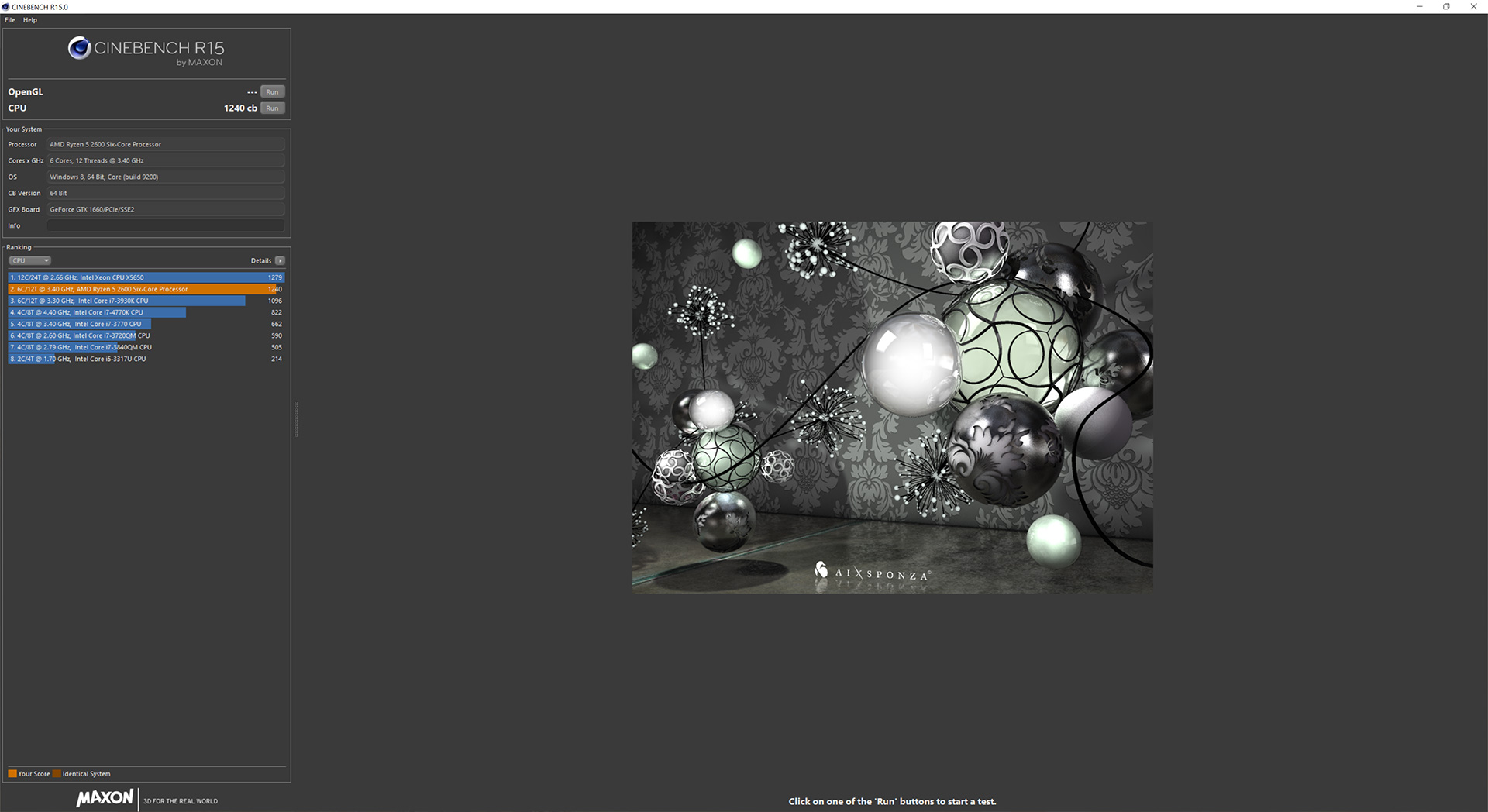The image size is (1488, 812).
Task: Select the Processor field AMD Ryzen 5 2600
Action: click(x=166, y=144)
